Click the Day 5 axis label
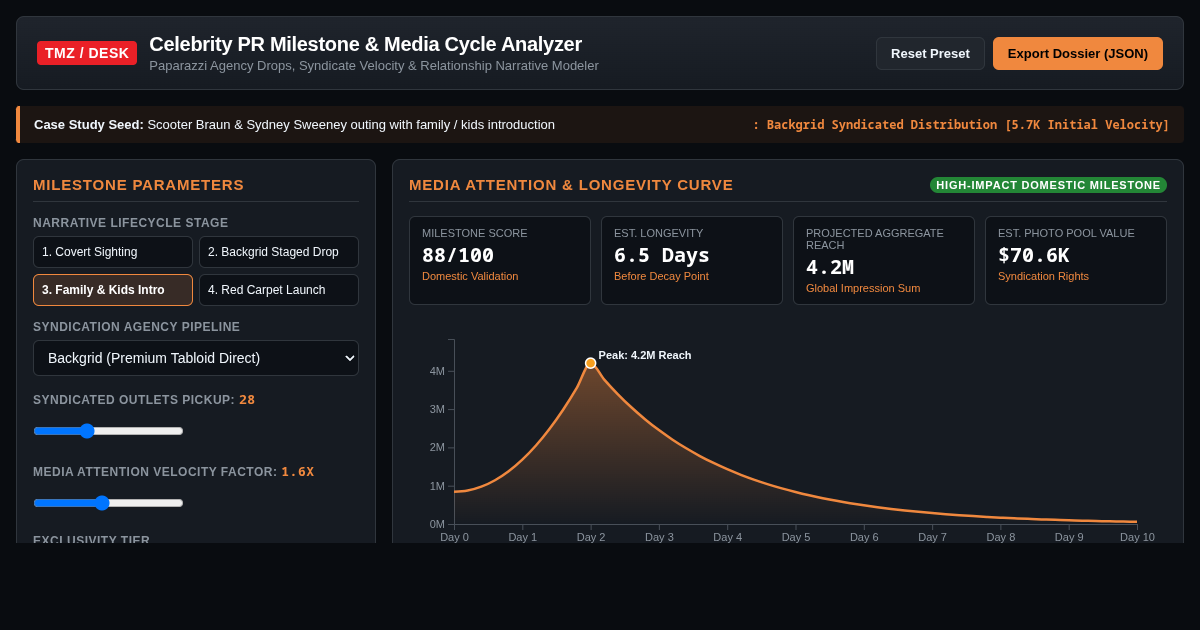 pyautogui.click(x=796, y=537)
